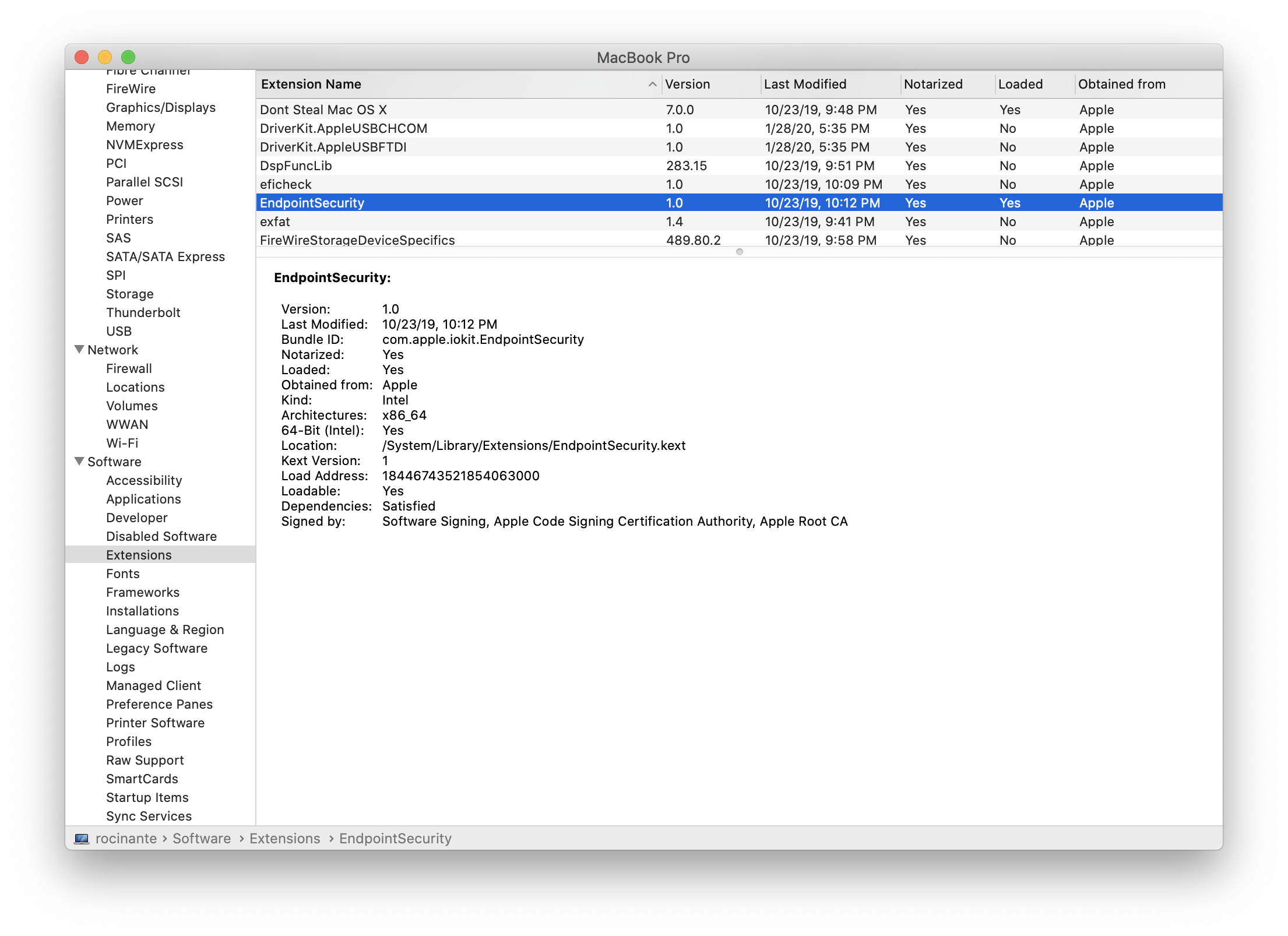Sort list by Loaded column
The height and width of the screenshot is (936, 1288).
(x=1020, y=85)
